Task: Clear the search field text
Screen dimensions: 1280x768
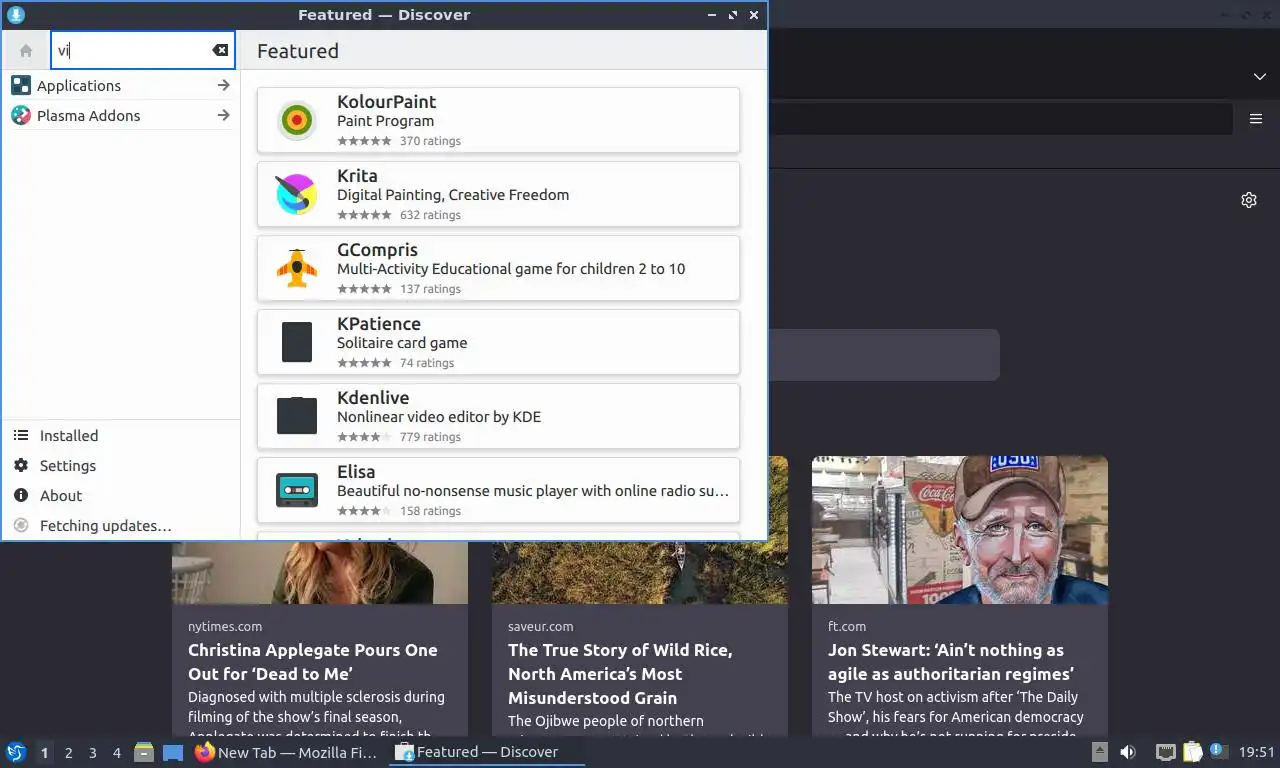Action: [x=220, y=50]
